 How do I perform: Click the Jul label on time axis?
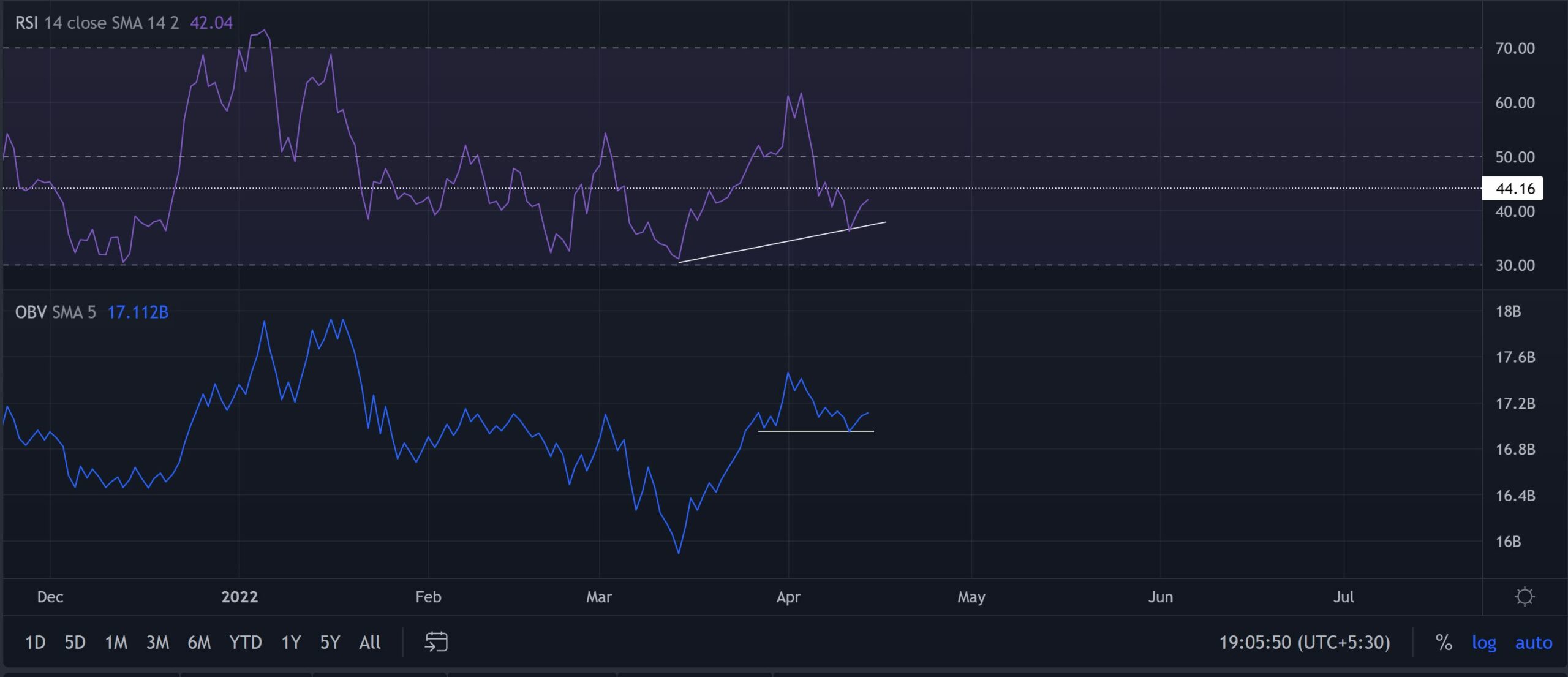[x=1343, y=597]
